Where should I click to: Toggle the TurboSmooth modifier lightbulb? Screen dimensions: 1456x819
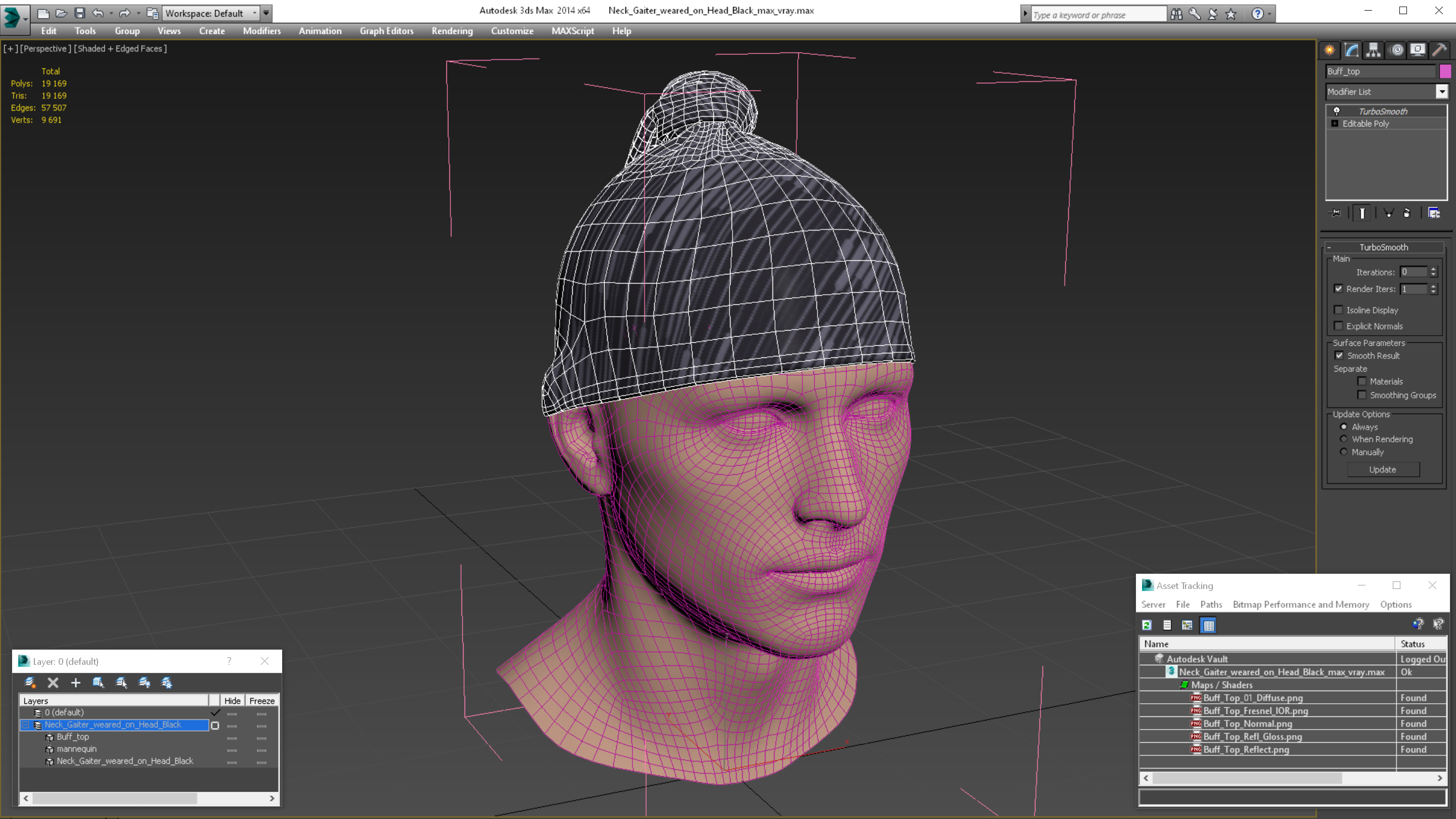[x=1337, y=111]
